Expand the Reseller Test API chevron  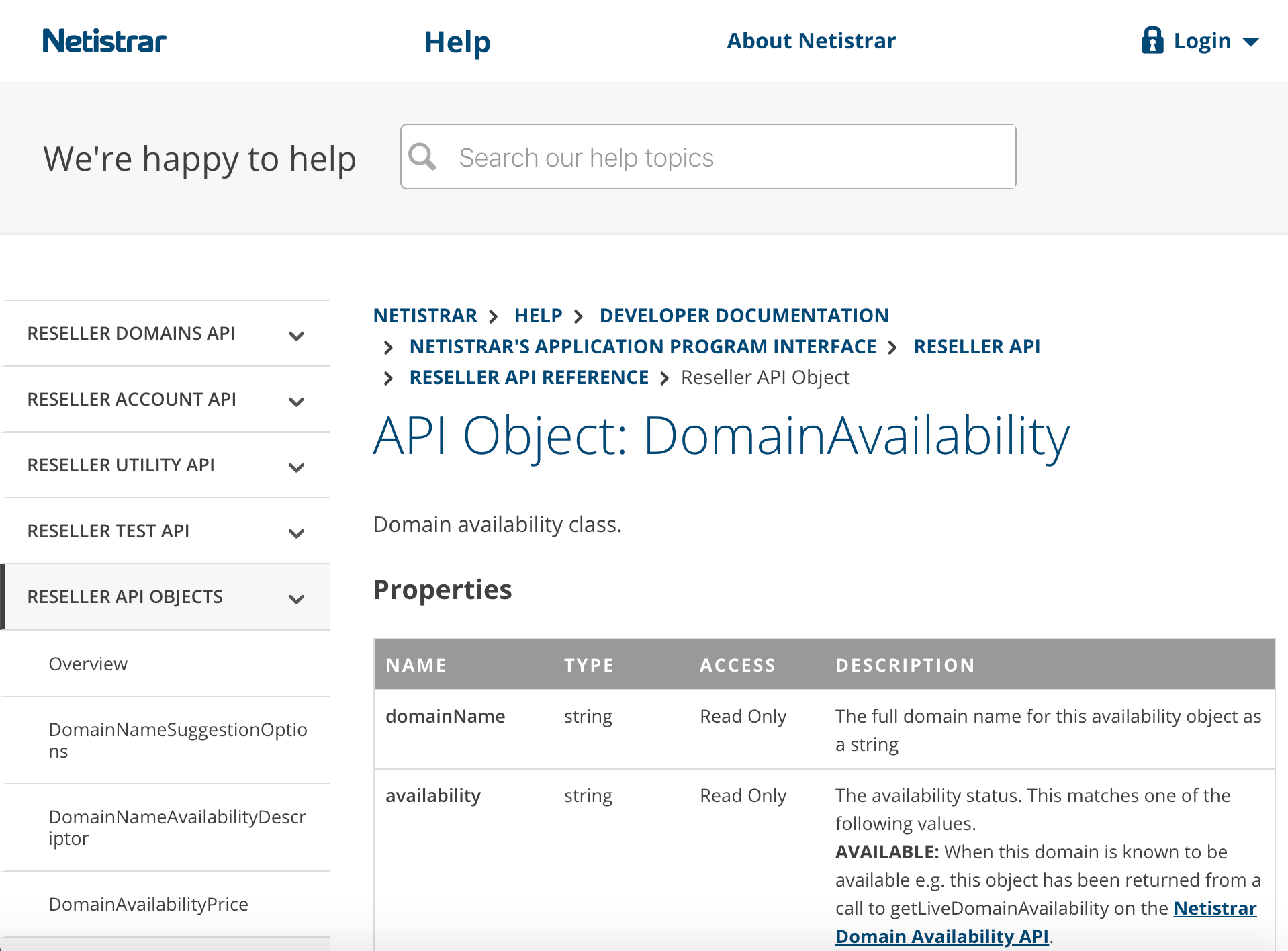click(296, 533)
